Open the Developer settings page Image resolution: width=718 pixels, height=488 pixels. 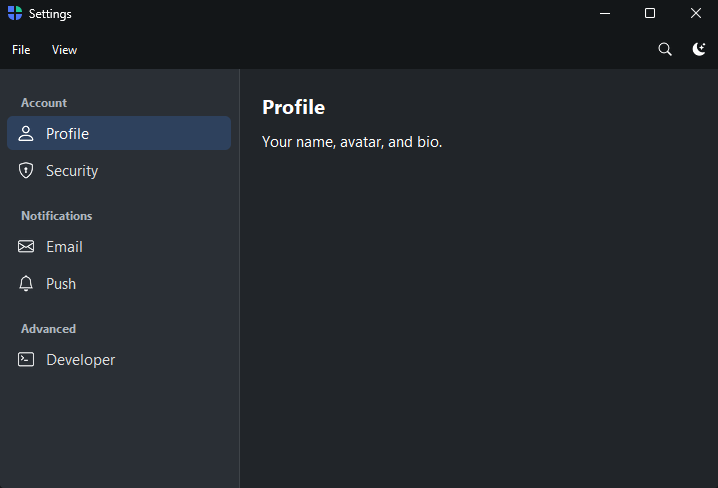pos(119,360)
